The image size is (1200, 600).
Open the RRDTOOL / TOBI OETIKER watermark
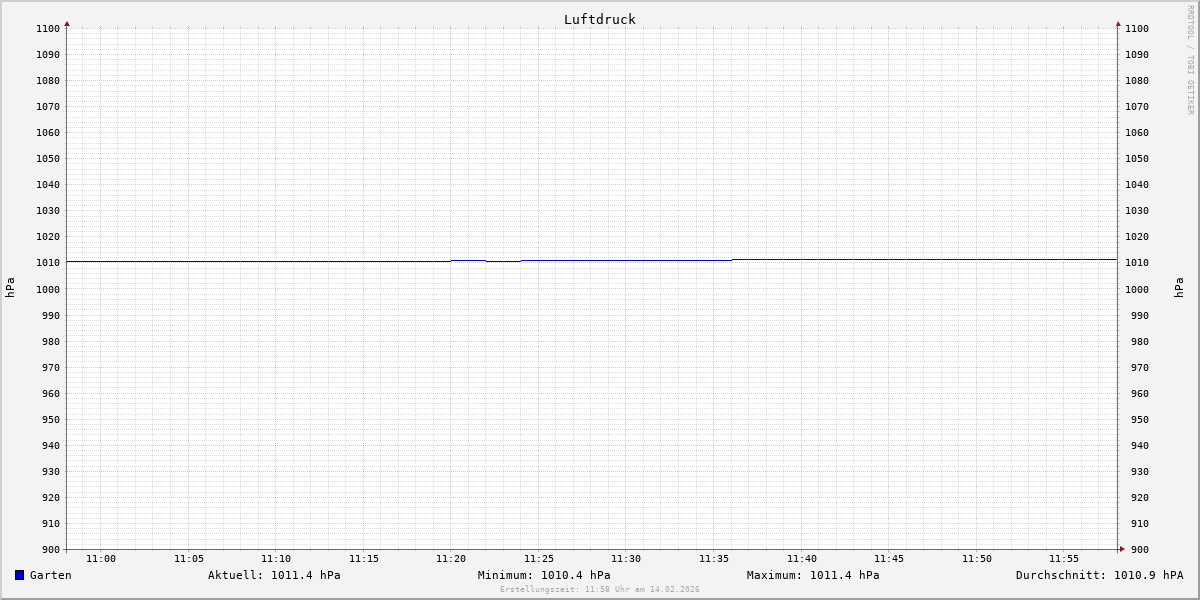pyautogui.click(x=1190, y=59)
